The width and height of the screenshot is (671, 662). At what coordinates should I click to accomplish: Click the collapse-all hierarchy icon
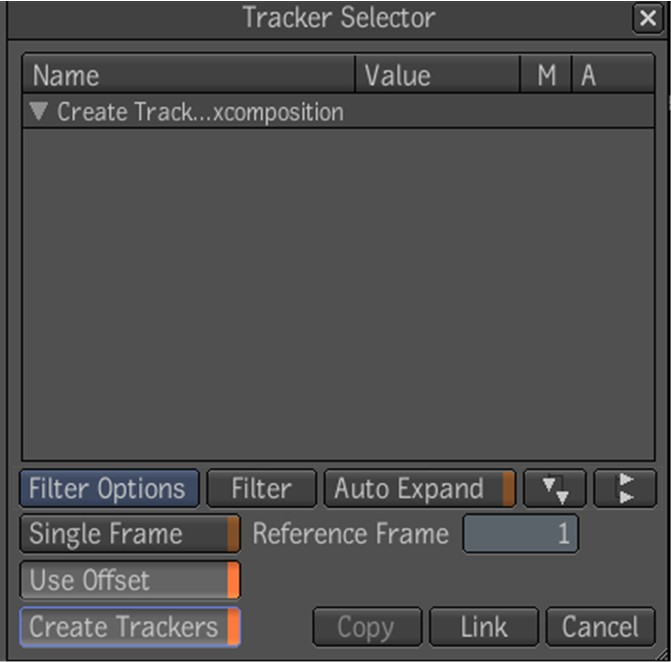coord(624,489)
